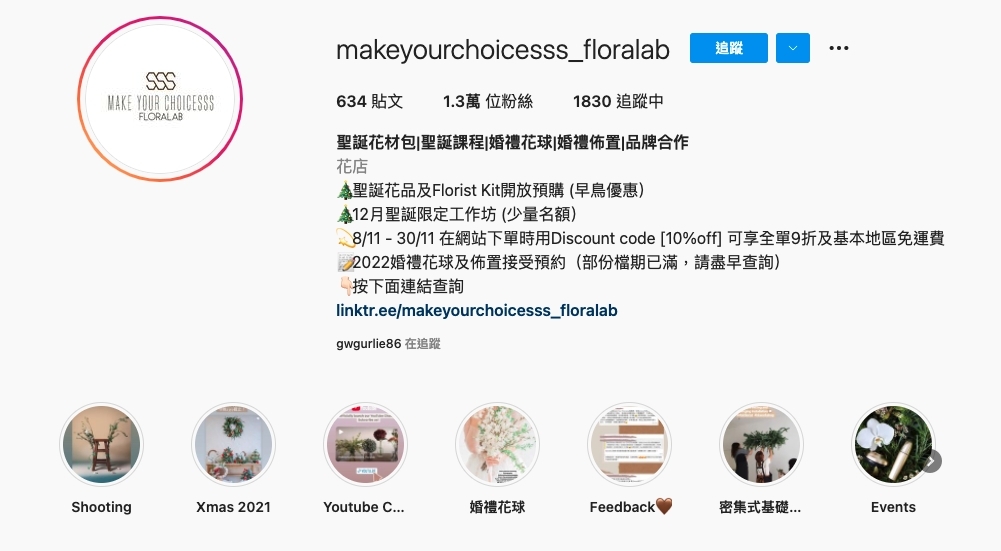Open the gwgurlie86 mutual follower profile

(x=368, y=343)
